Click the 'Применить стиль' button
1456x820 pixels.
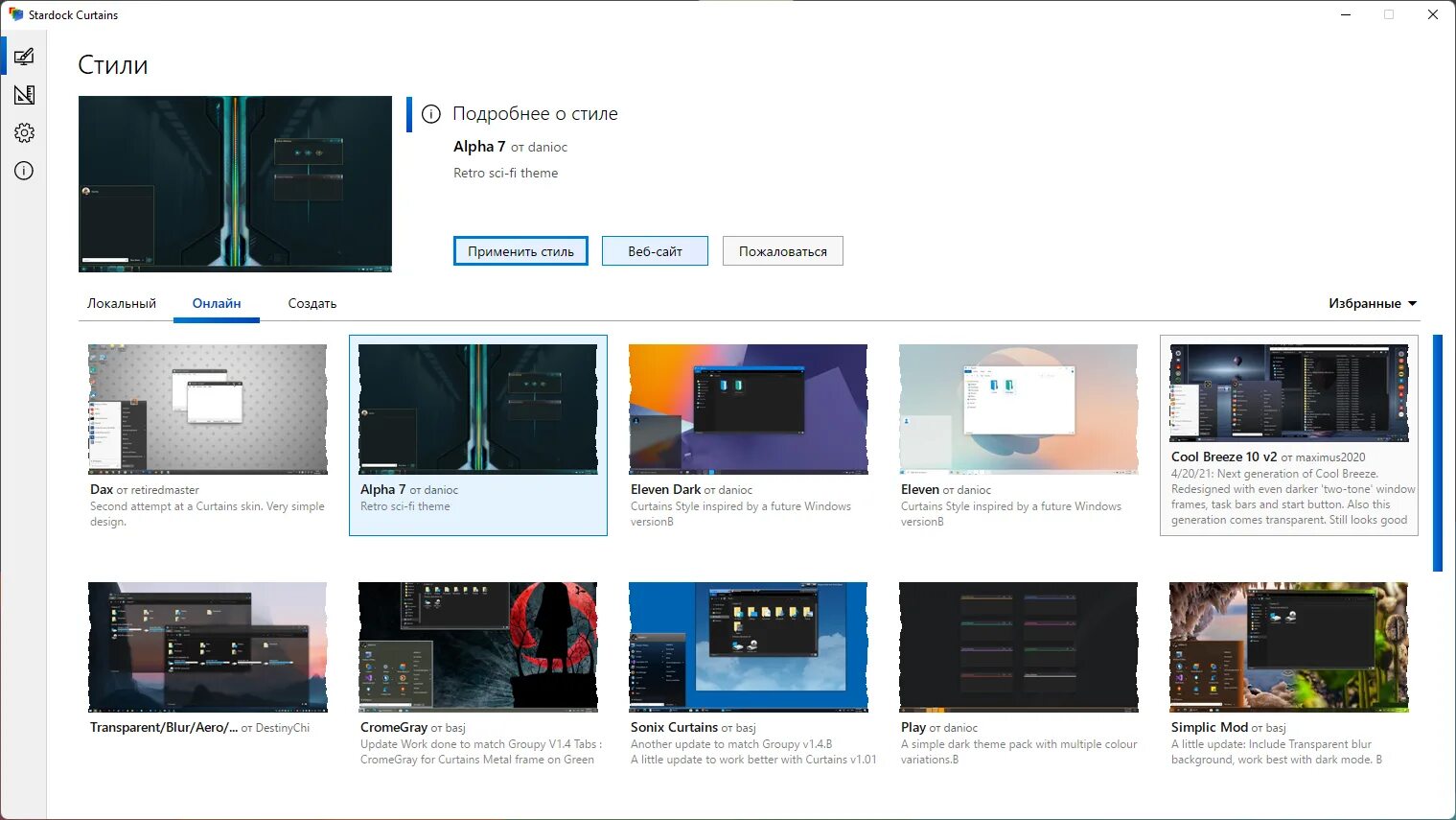tap(520, 251)
